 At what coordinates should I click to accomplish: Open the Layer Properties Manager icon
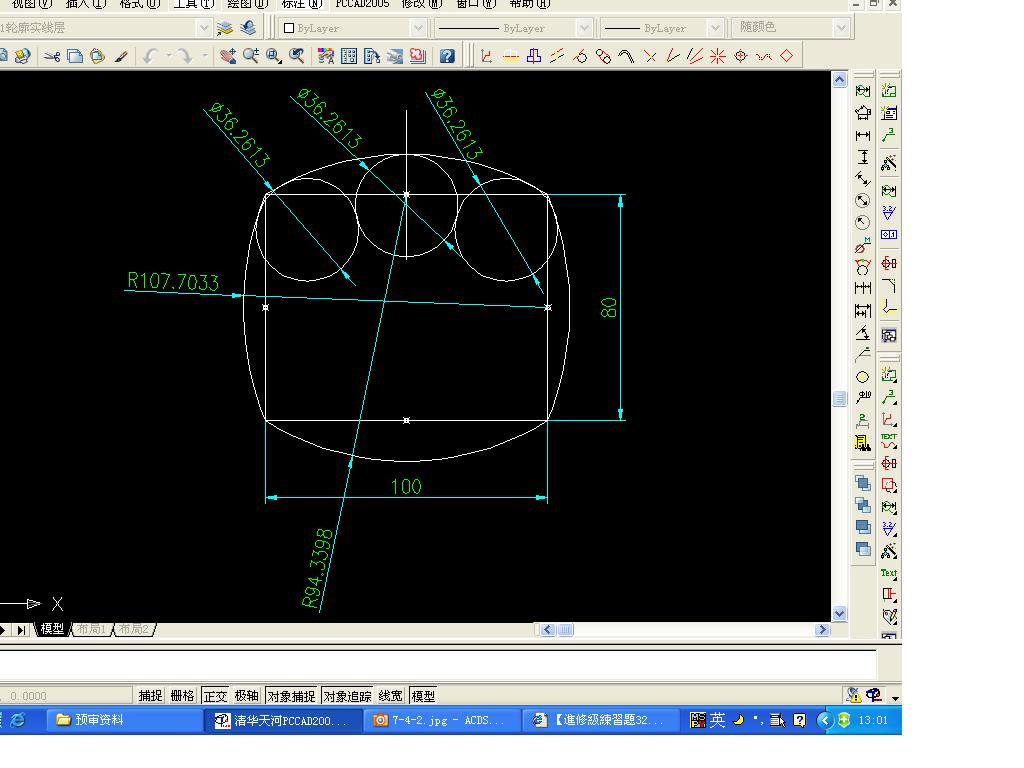pyautogui.click(x=225, y=28)
